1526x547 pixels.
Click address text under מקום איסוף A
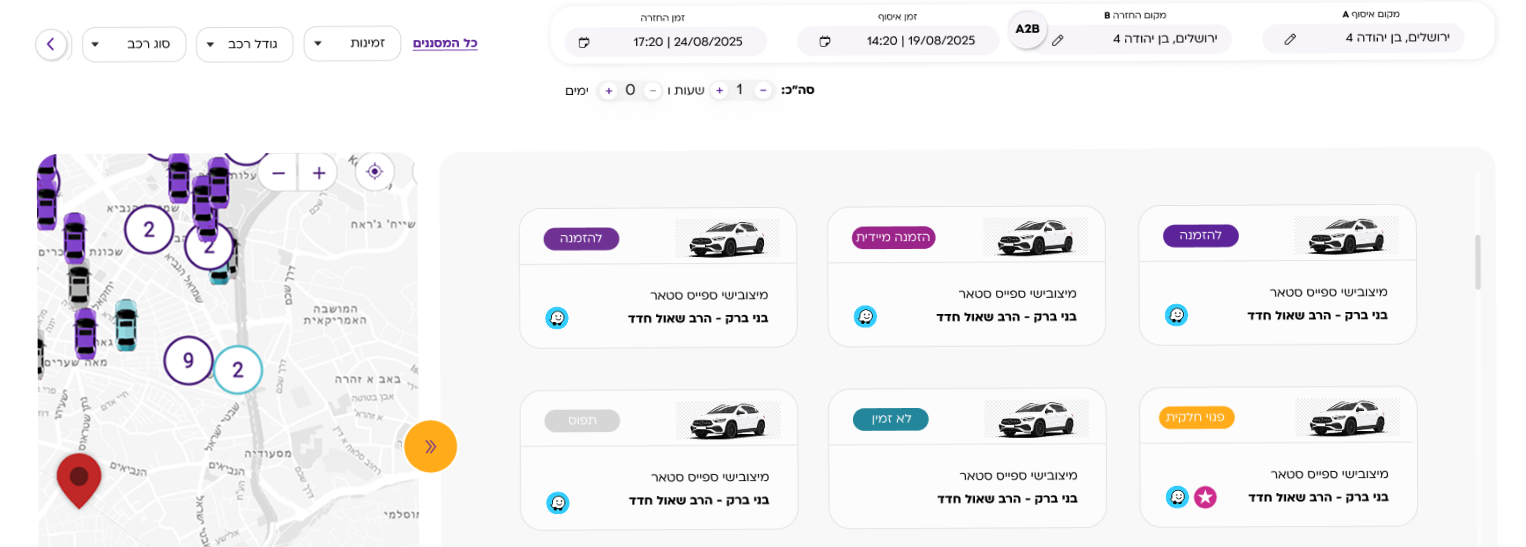(x=1397, y=38)
